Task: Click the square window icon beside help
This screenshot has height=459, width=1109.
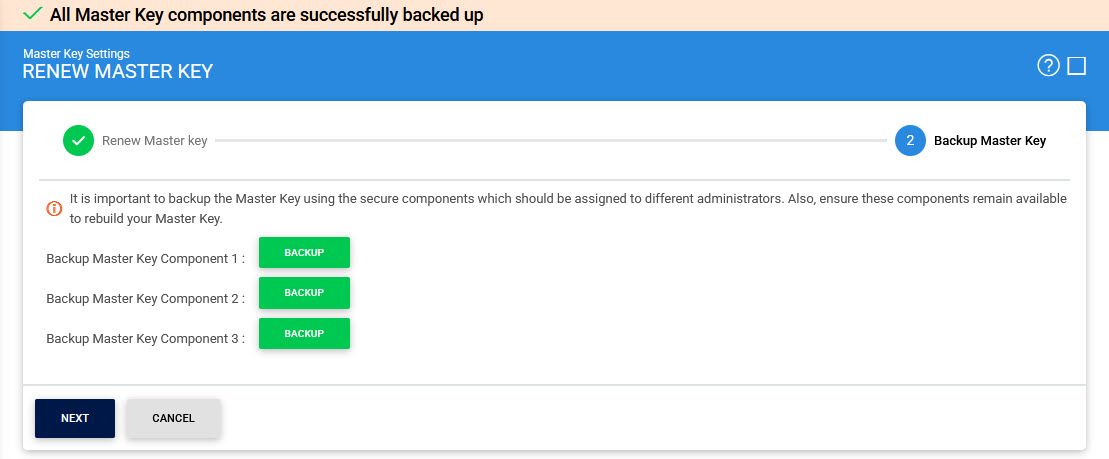Action: click(x=1077, y=66)
